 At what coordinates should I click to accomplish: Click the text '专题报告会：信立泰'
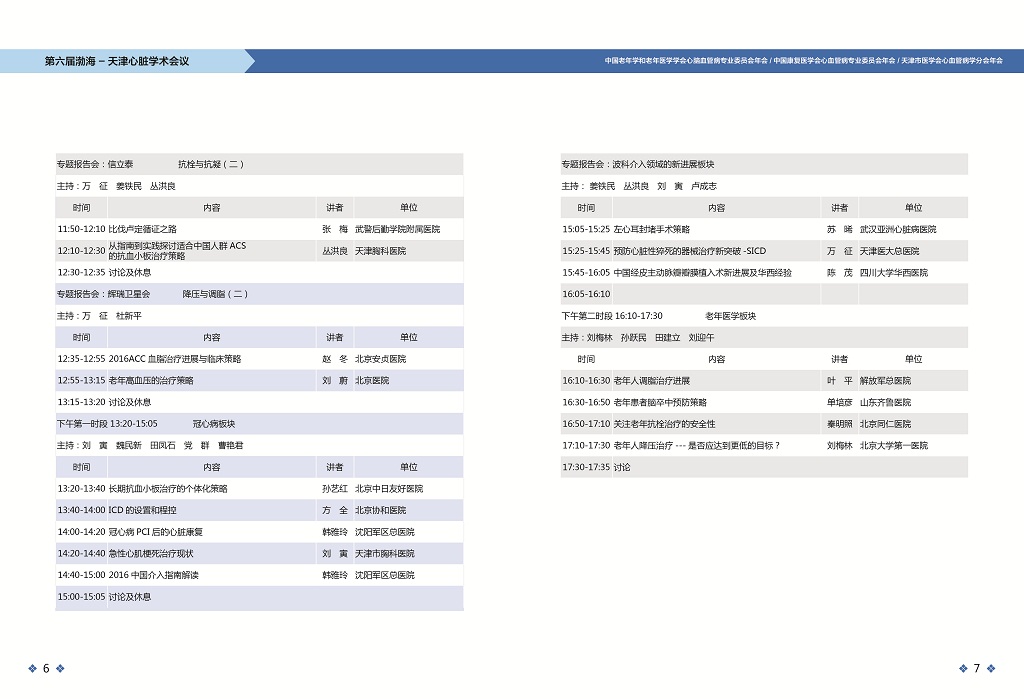(95, 164)
